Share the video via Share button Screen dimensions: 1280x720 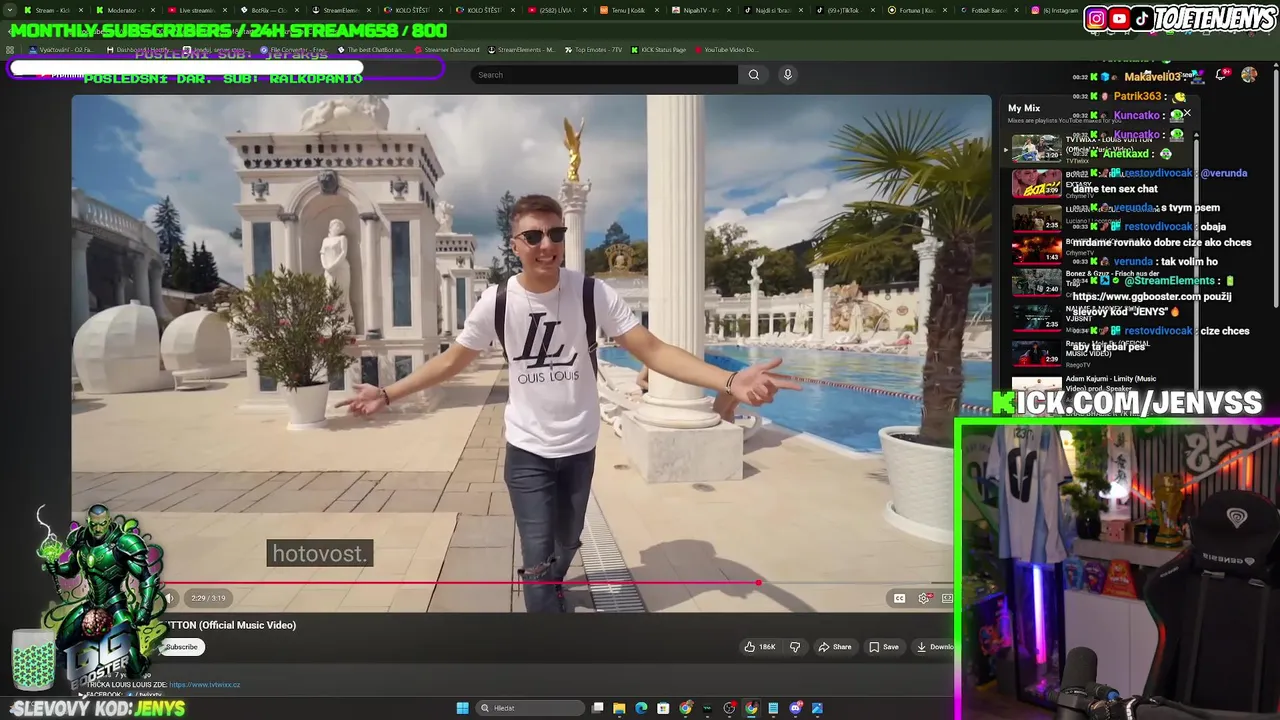(x=834, y=647)
